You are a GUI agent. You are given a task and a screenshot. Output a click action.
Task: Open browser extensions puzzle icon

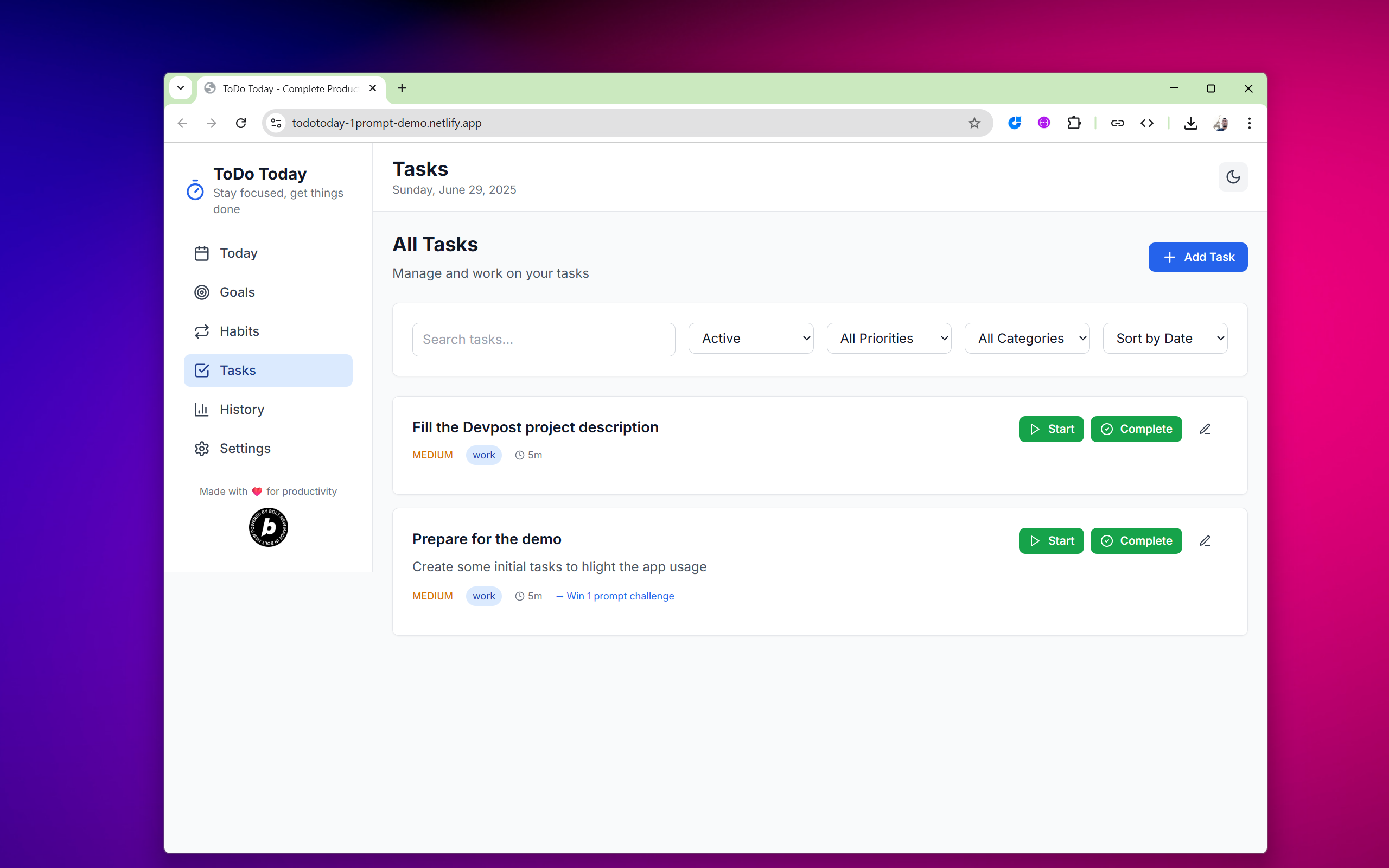point(1073,123)
